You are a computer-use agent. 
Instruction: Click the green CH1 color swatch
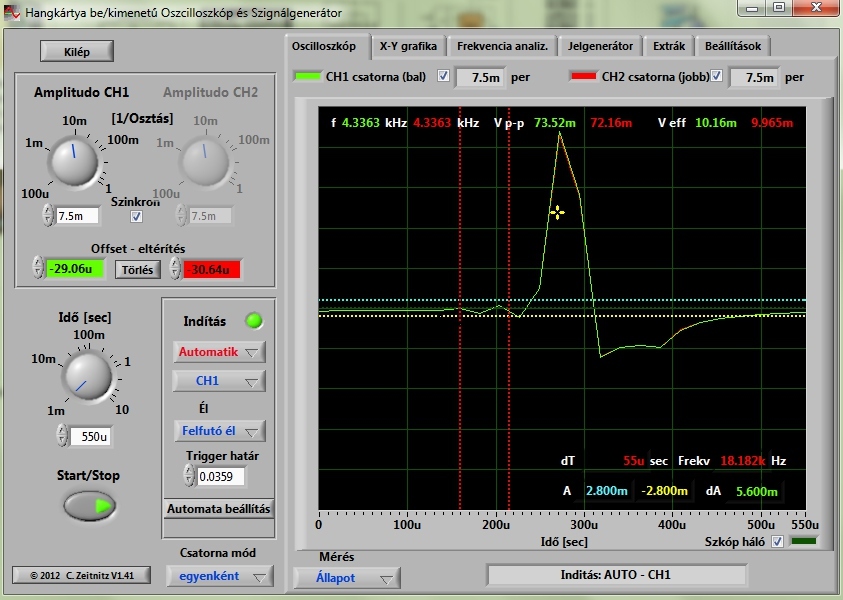click(x=308, y=76)
